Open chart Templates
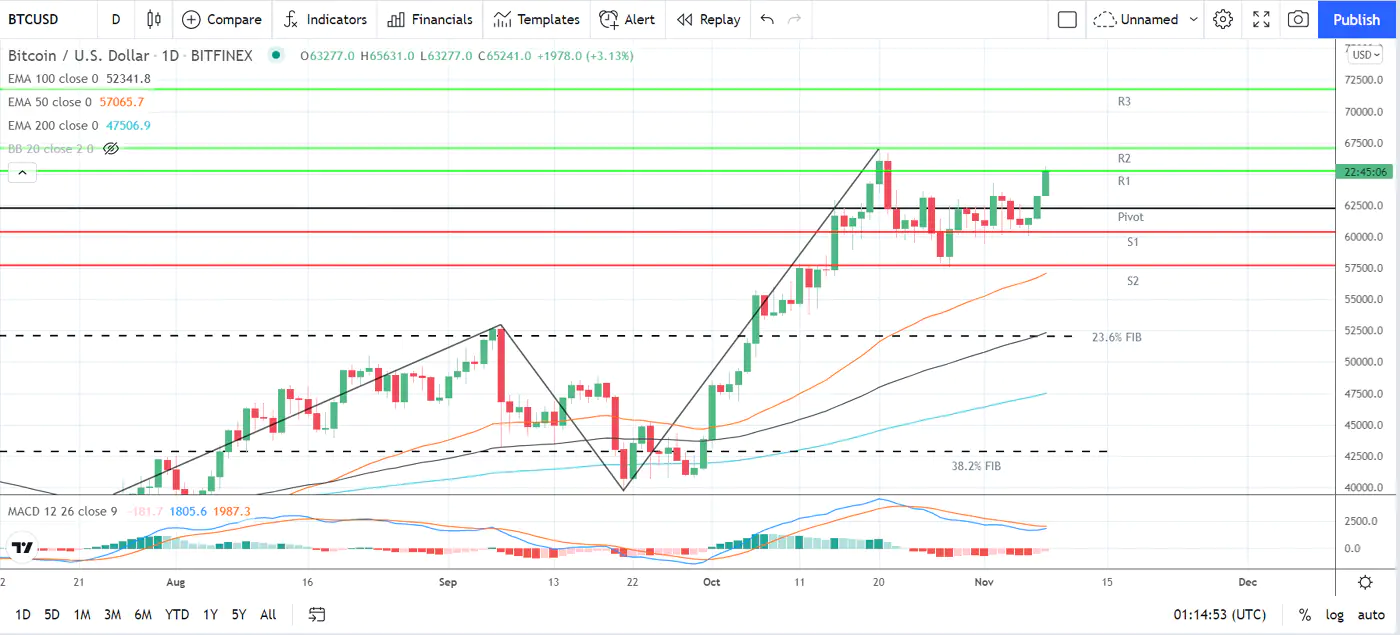The image size is (1400, 635). (536, 19)
